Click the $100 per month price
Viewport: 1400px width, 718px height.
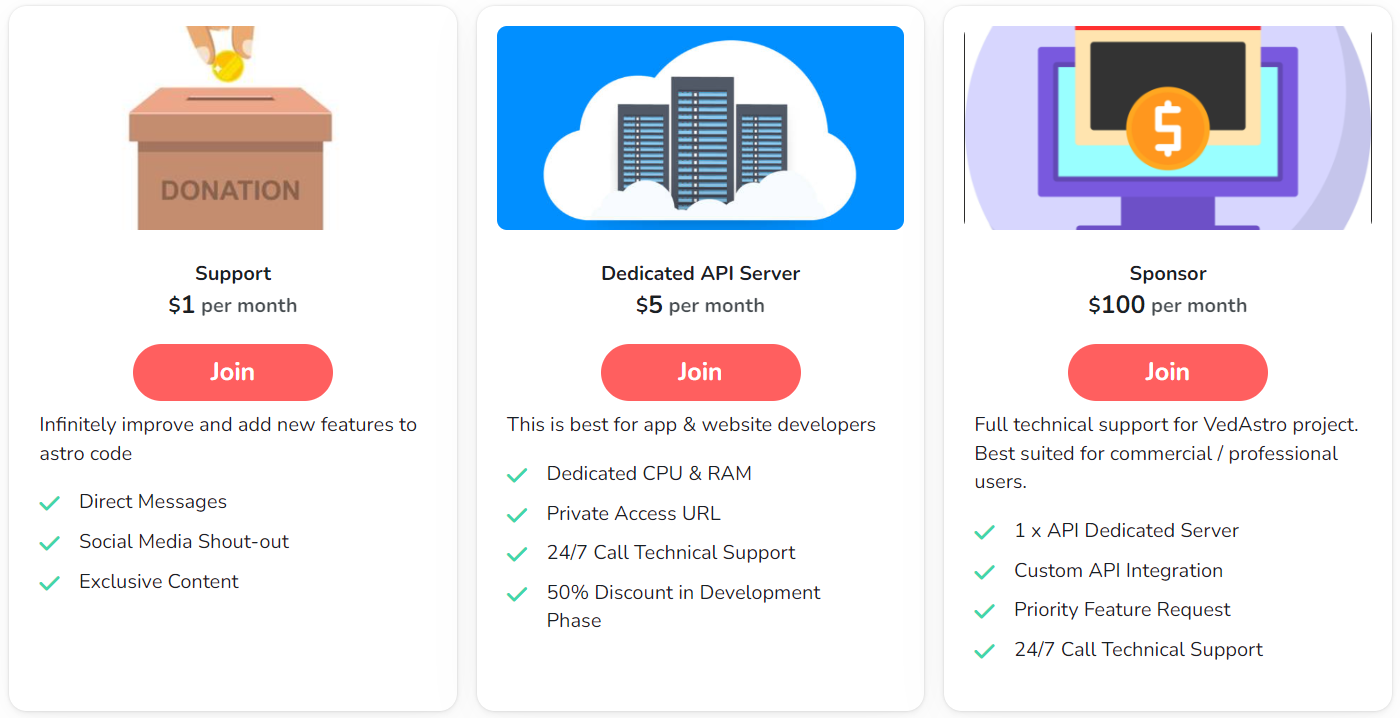[1167, 306]
